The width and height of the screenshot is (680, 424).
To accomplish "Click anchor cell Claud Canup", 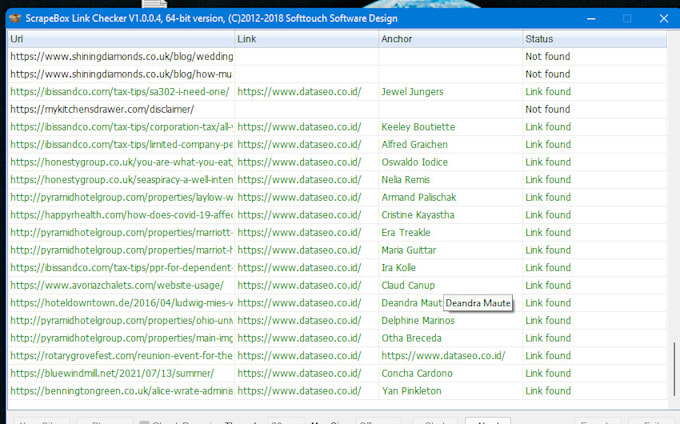I will click(x=408, y=285).
